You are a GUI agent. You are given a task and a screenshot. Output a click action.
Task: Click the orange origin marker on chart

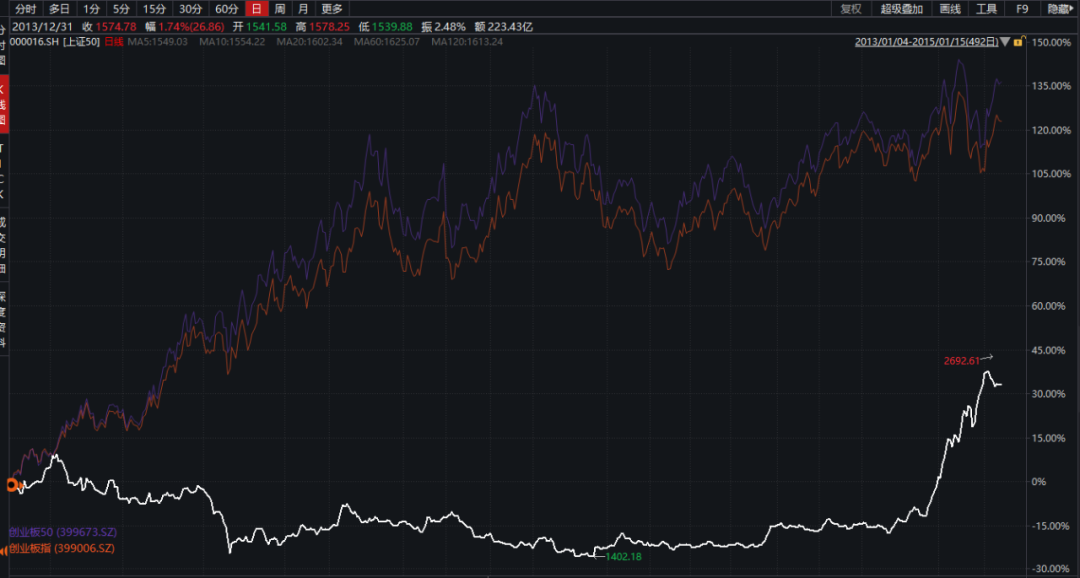coord(13,485)
